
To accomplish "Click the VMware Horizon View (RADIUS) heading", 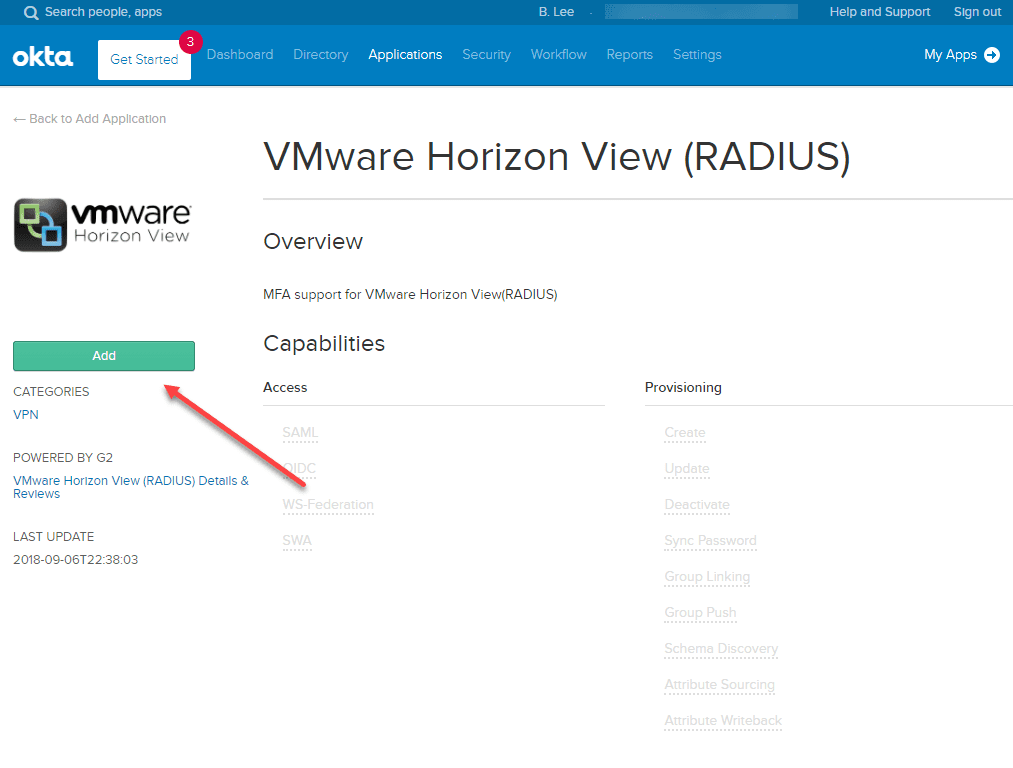I will click(557, 157).
